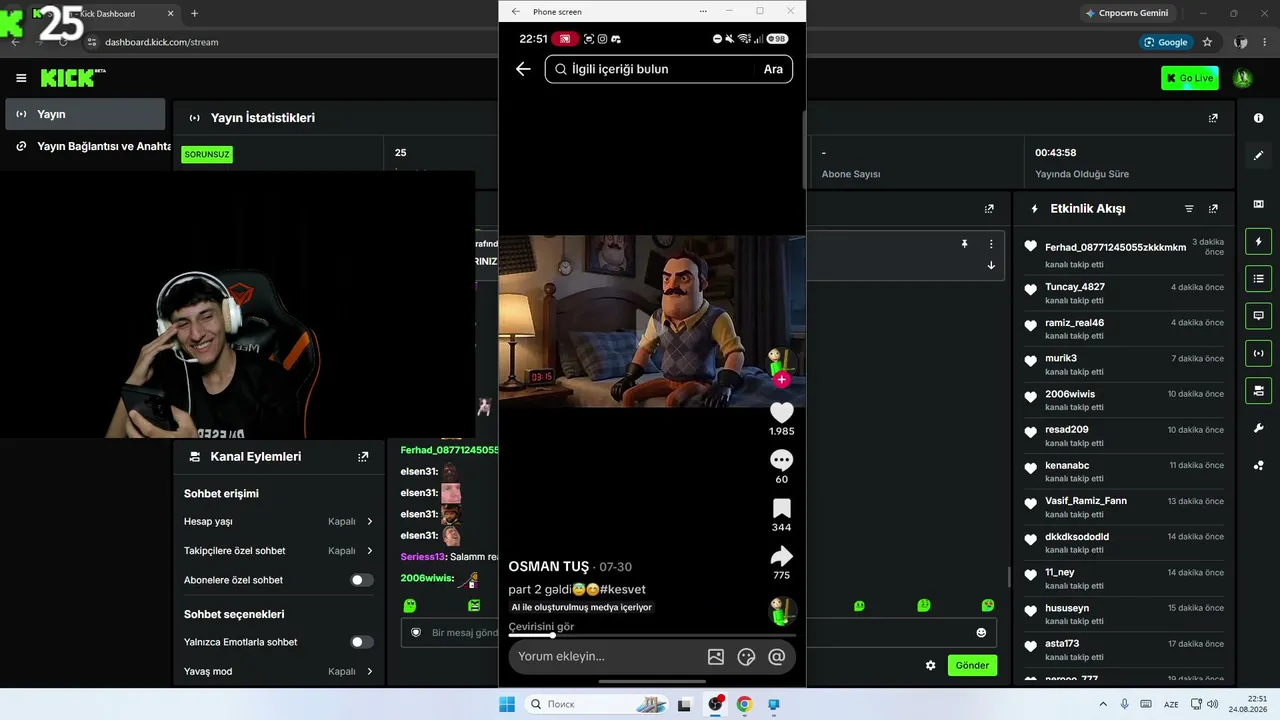Switch the AZE keyboard language
This screenshot has width=1280, height=720.
pyautogui.click(x=1171, y=704)
